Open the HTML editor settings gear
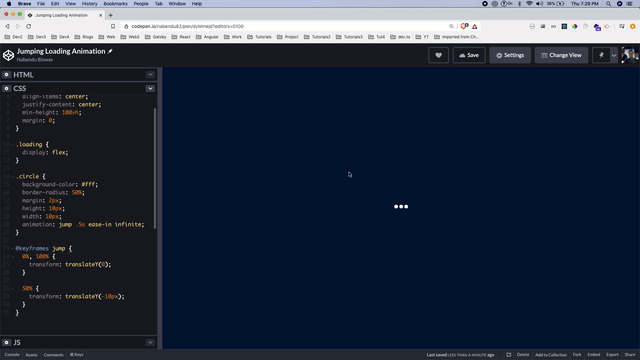 [7, 75]
